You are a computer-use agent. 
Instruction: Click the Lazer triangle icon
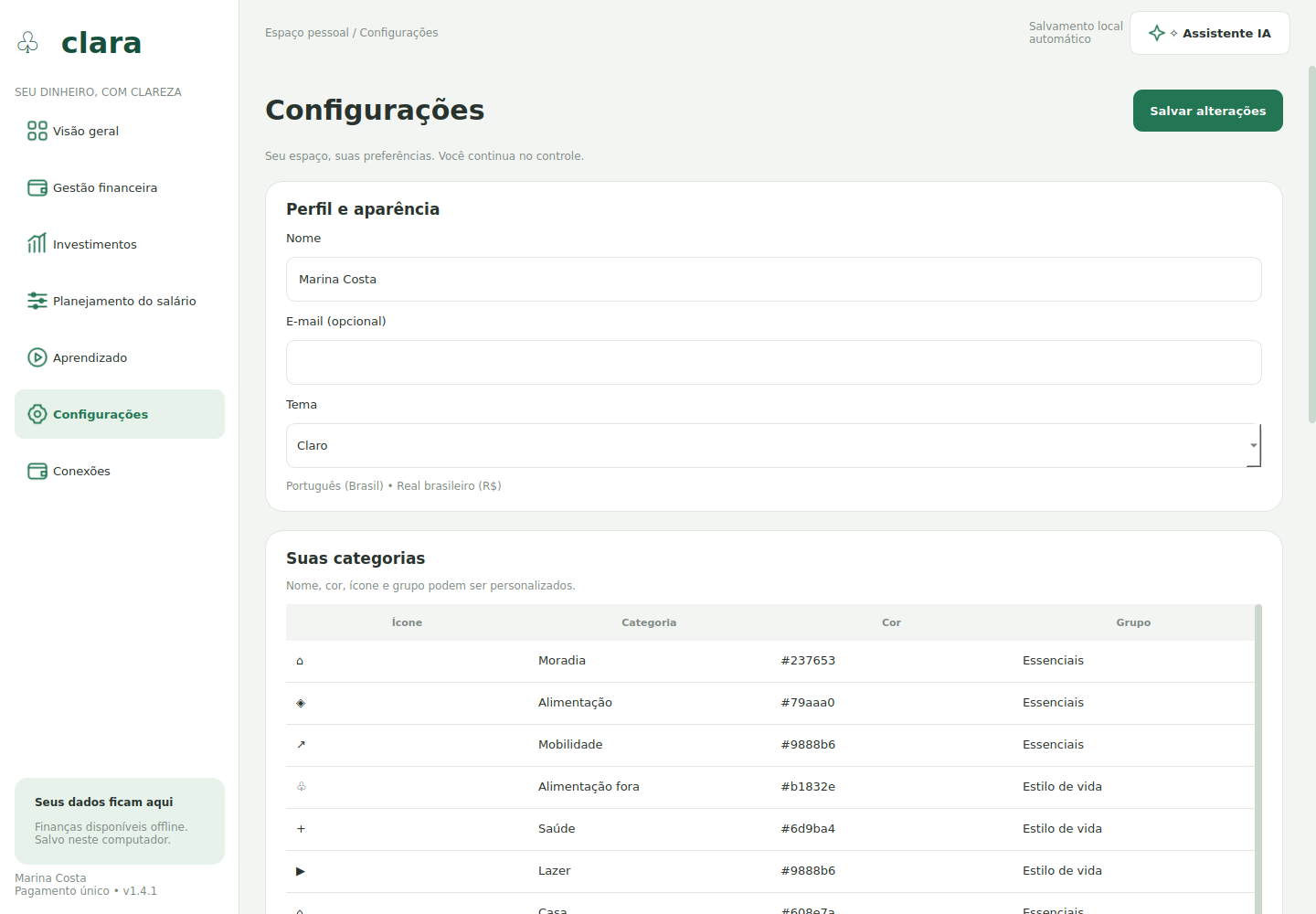(x=301, y=871)
